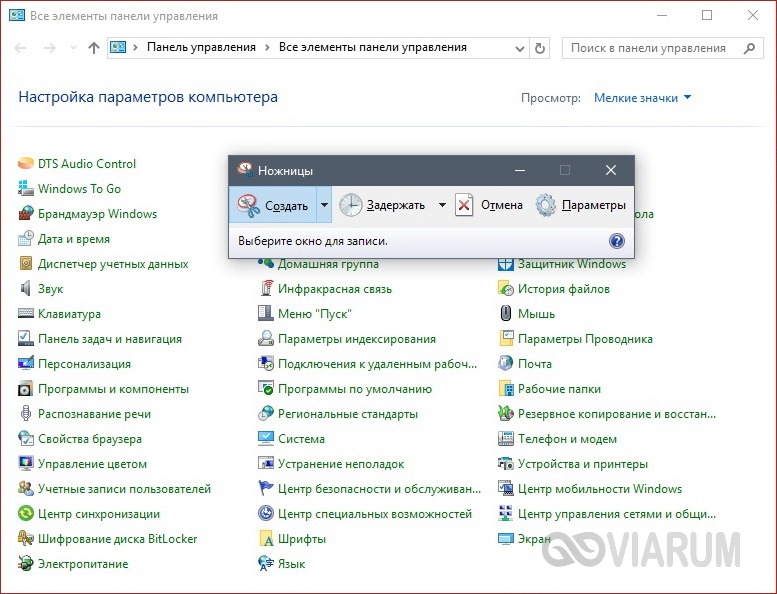
Task: Click the up-one-level arrow
Action: coord(94,48)
